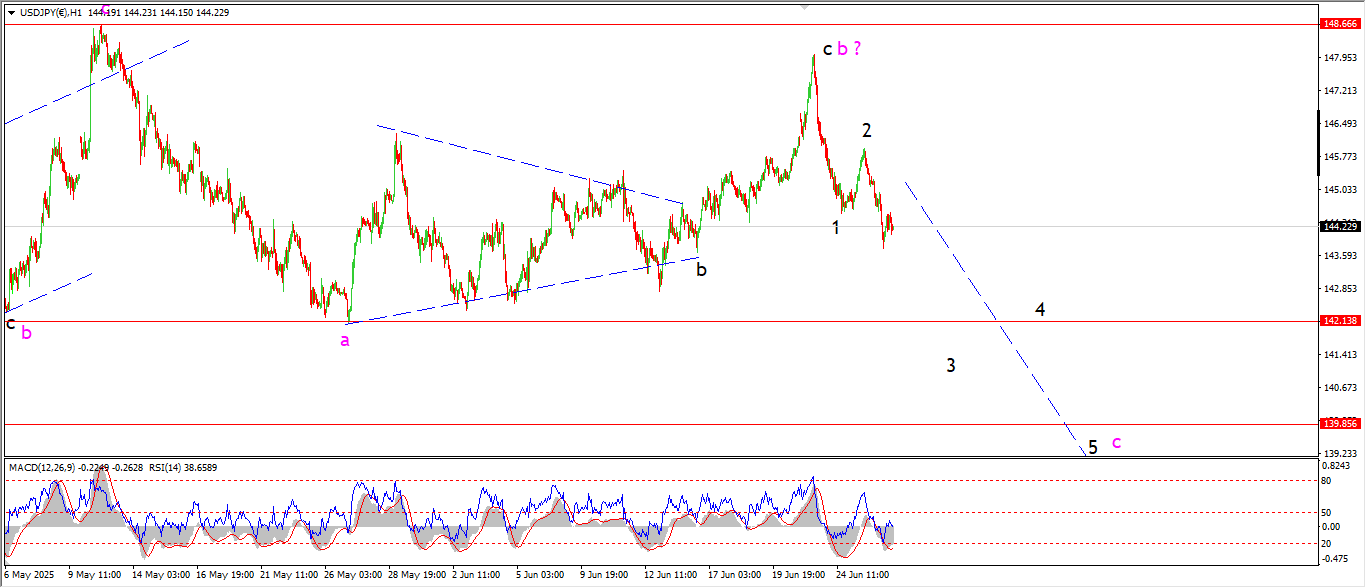Click the '28 May 19:00' time axis label
Viewport: 1366px width, 588px height.
(x=417, y=575)
